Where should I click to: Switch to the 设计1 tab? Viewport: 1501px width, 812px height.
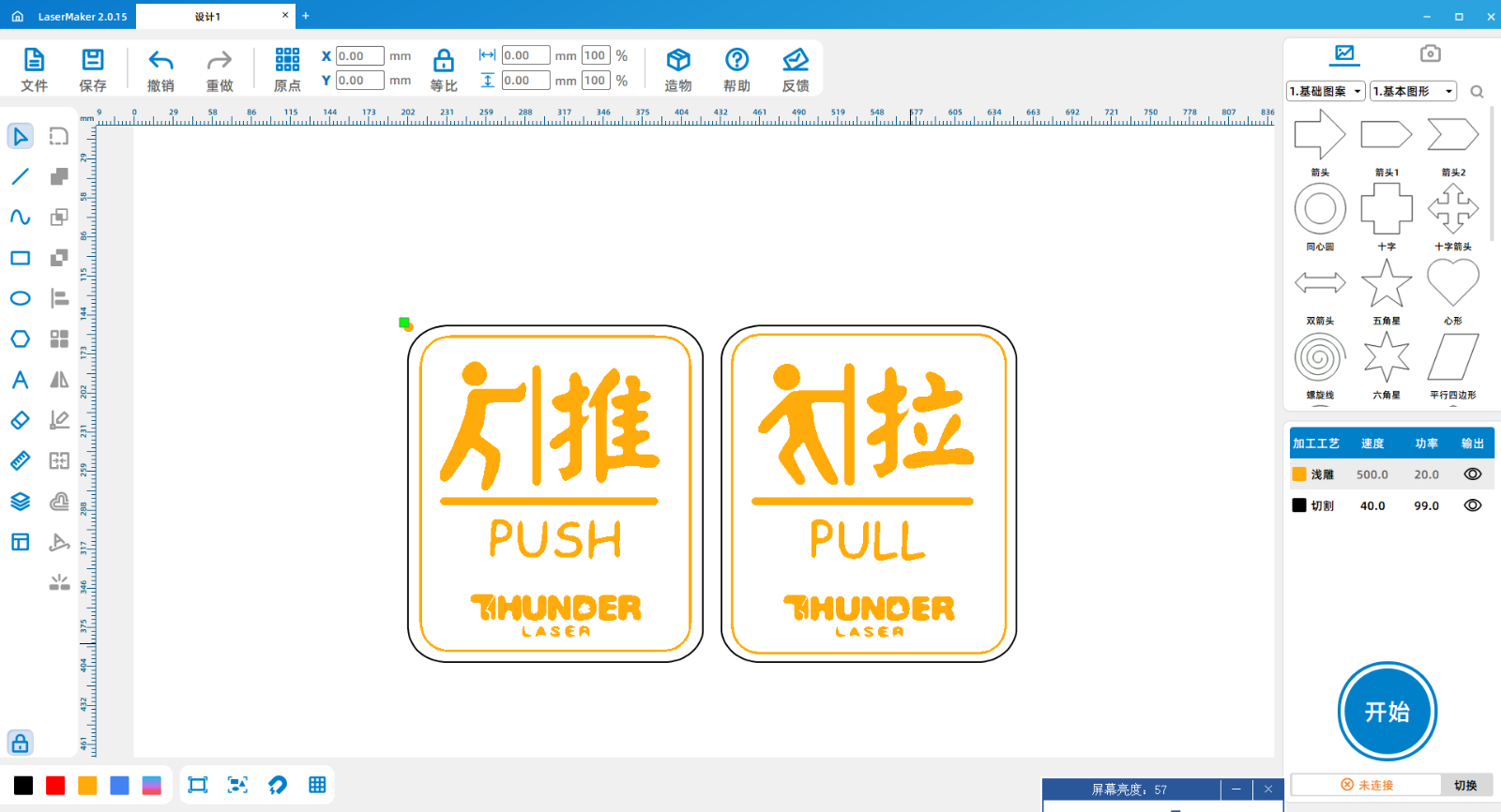point(208,16)
